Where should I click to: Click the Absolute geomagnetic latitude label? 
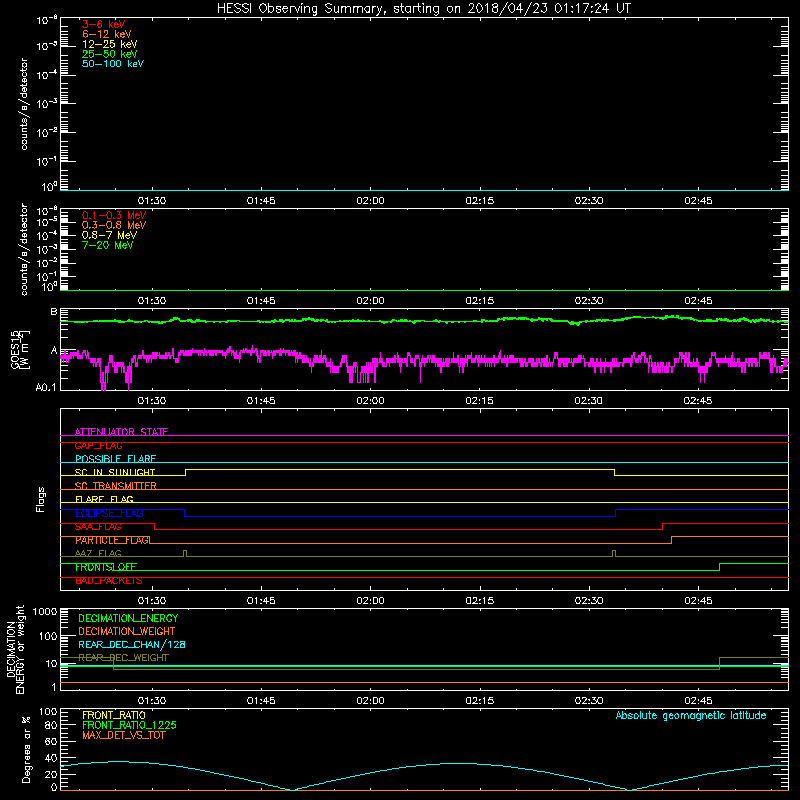click(691, 715)
